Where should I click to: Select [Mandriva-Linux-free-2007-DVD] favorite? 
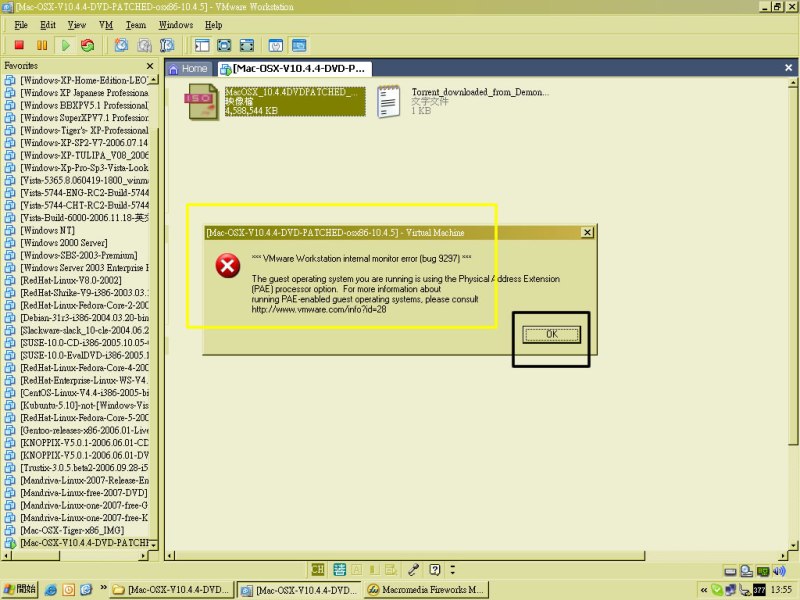click(x=76, y=493)
